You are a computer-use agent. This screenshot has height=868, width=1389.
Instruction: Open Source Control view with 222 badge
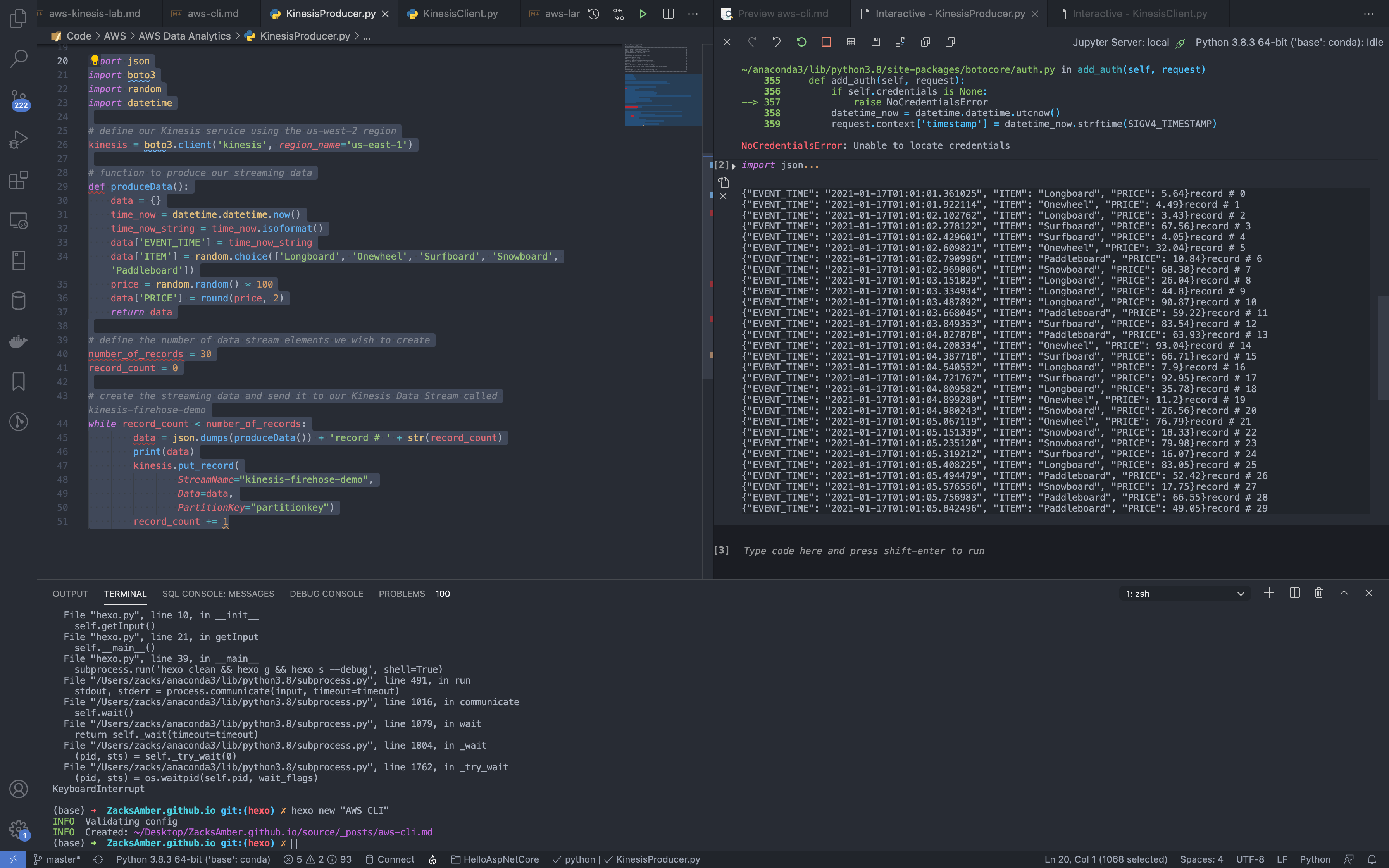pos(18,99)
